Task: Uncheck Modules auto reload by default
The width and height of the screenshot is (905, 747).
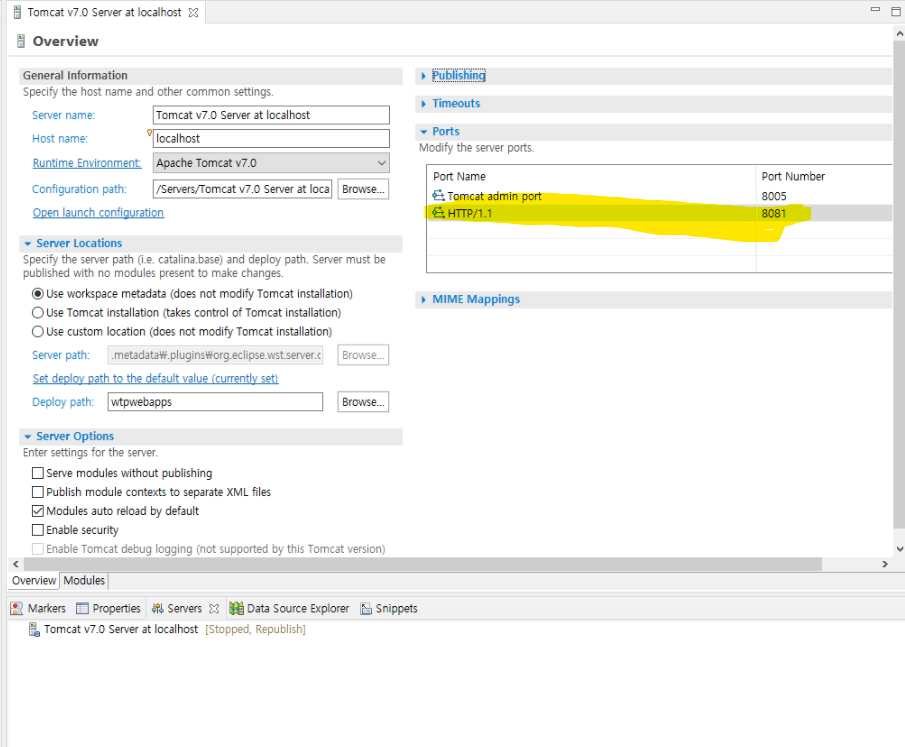Action: coord(38,511)
